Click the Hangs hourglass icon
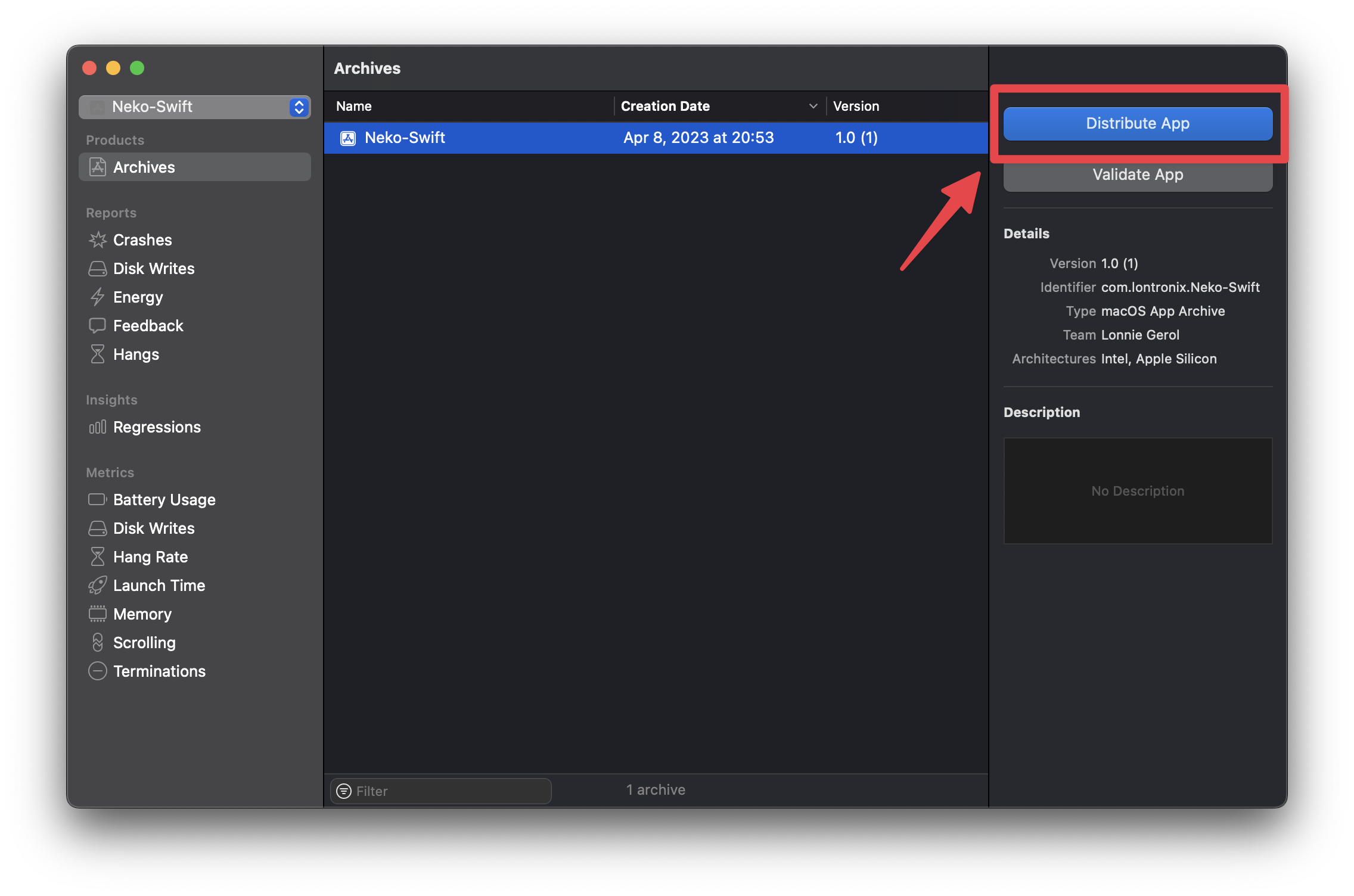Screen dimensions: 1354x896 click(x=98, y=354)
